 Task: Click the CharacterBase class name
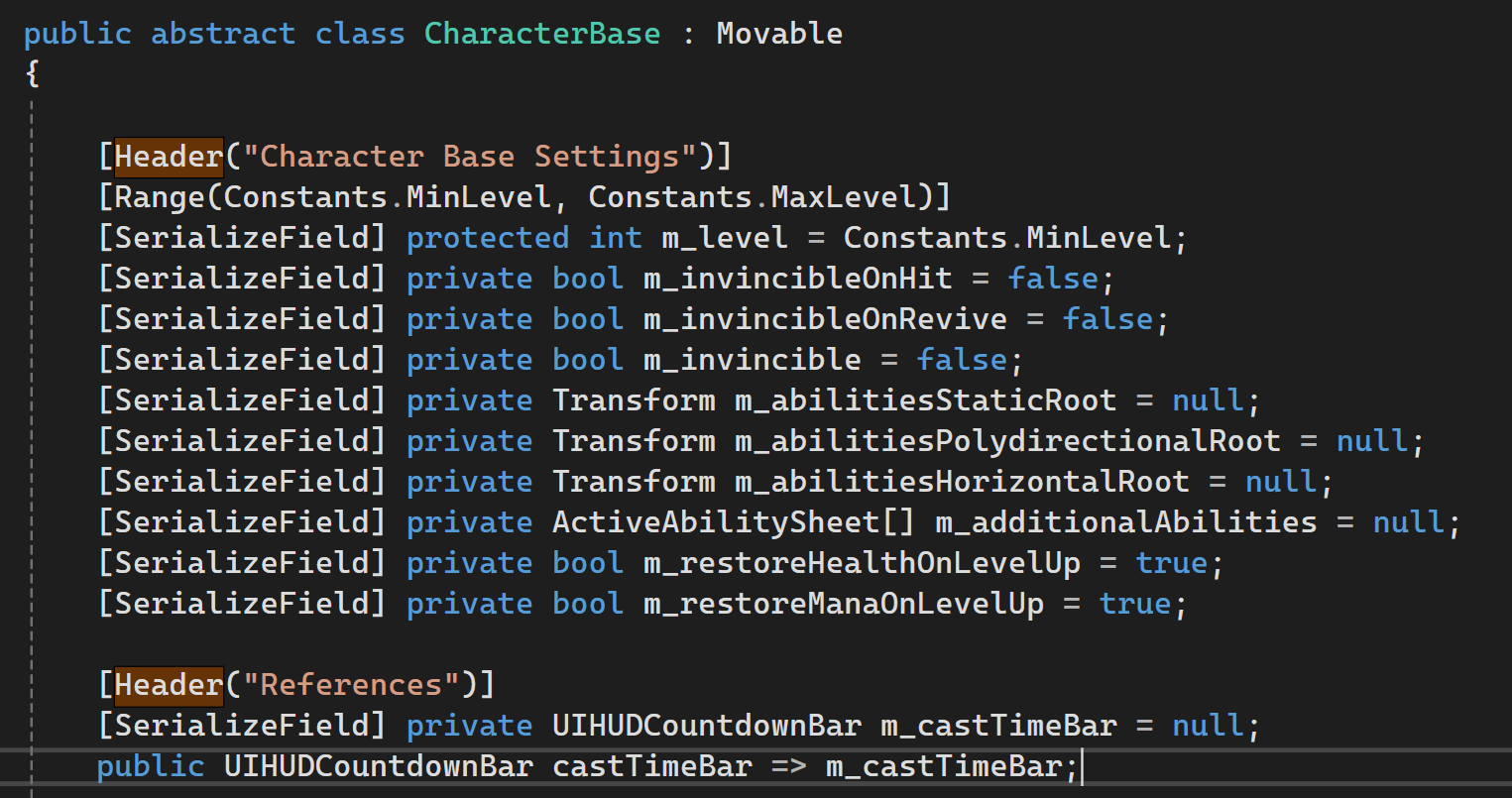pyautogui.click(x=541, y=34)
